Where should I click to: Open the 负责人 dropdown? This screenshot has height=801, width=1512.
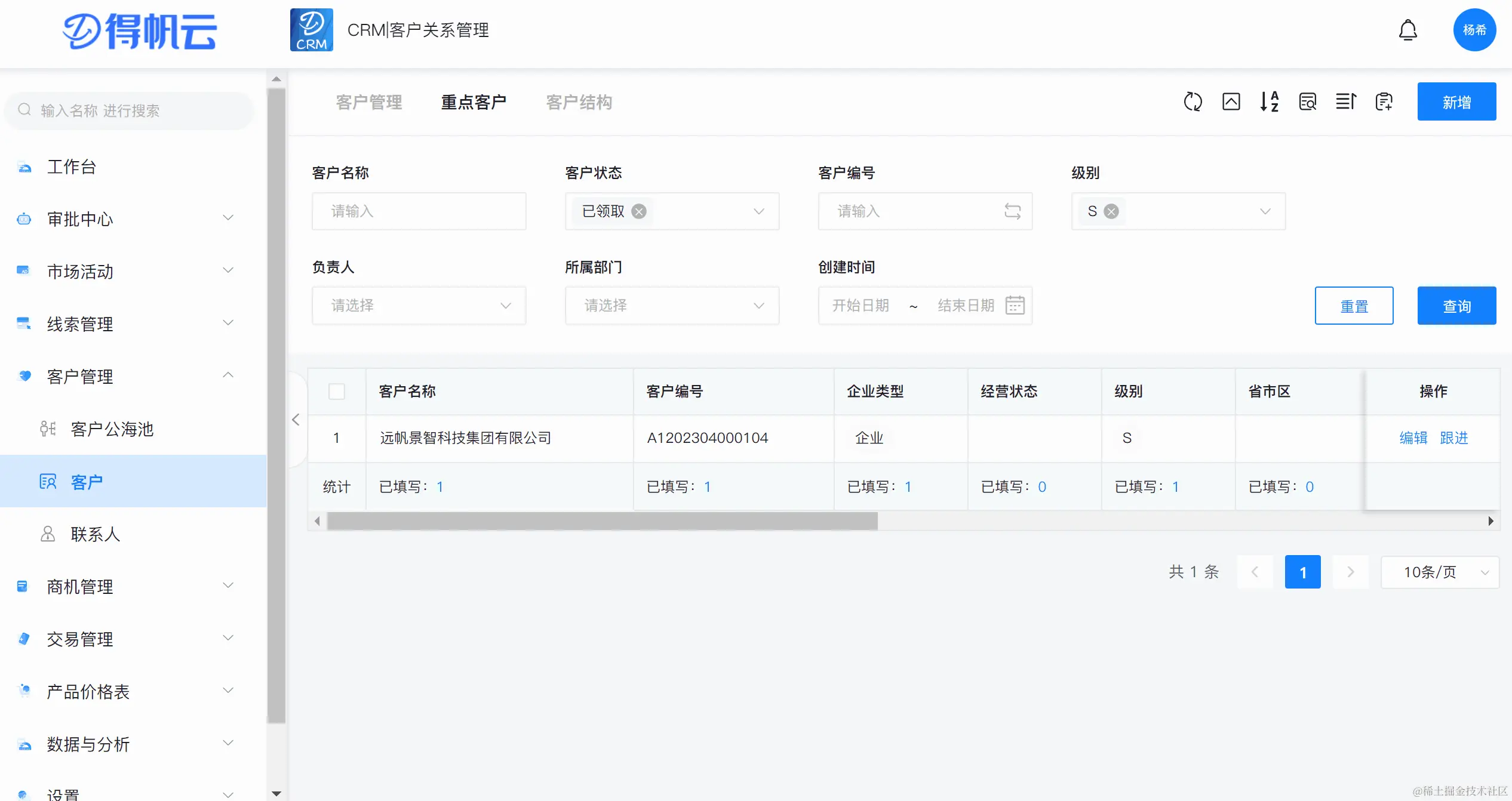(x=419, y=306)
